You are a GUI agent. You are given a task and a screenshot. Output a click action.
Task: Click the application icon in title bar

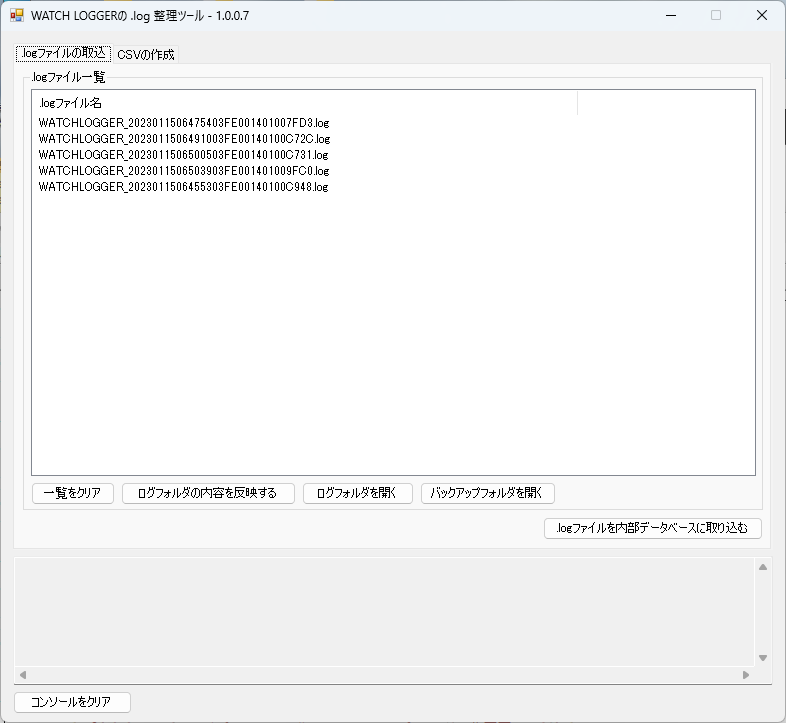pos(17,15)
